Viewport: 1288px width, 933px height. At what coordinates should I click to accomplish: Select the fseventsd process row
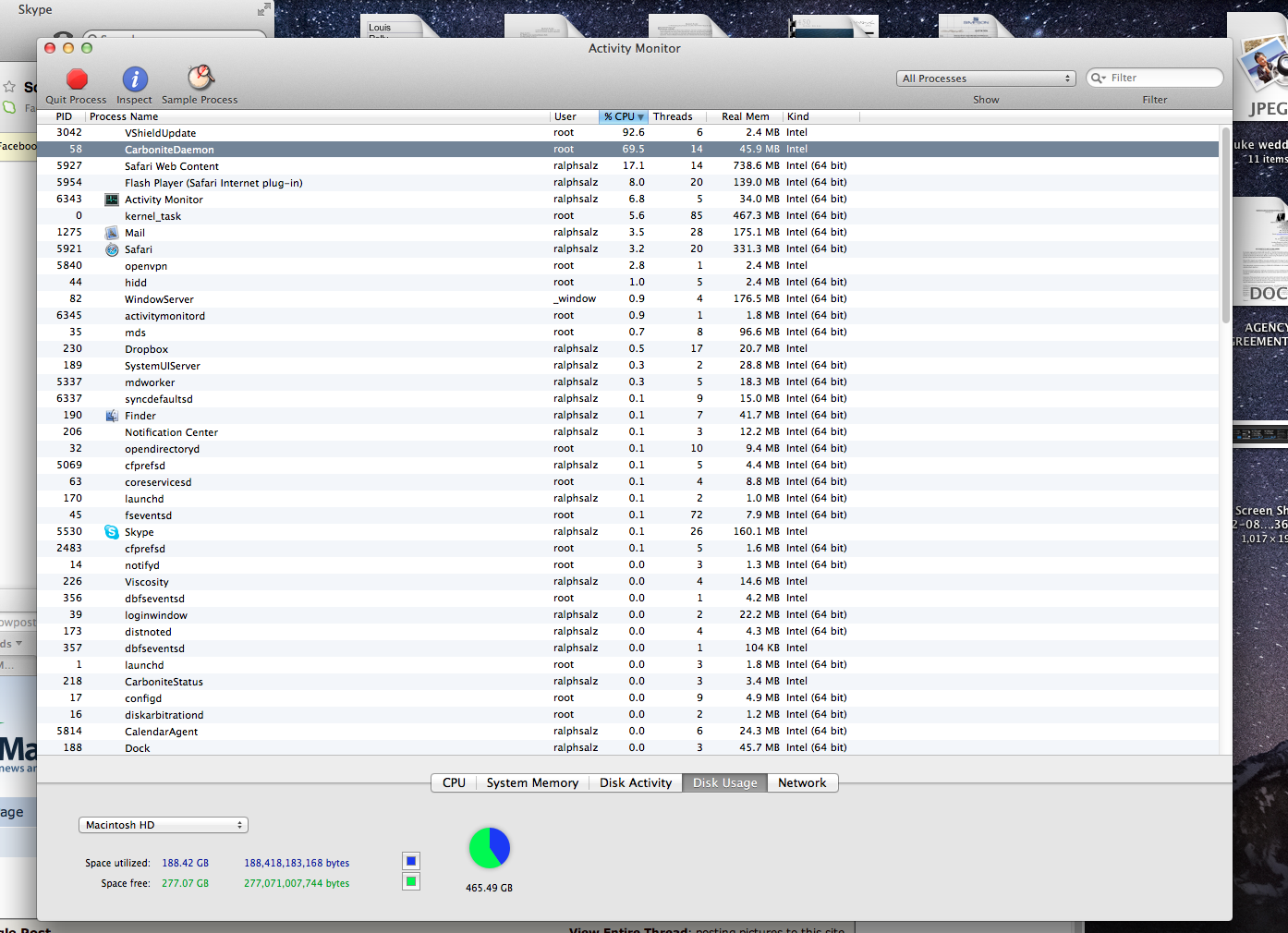[628, 515]
